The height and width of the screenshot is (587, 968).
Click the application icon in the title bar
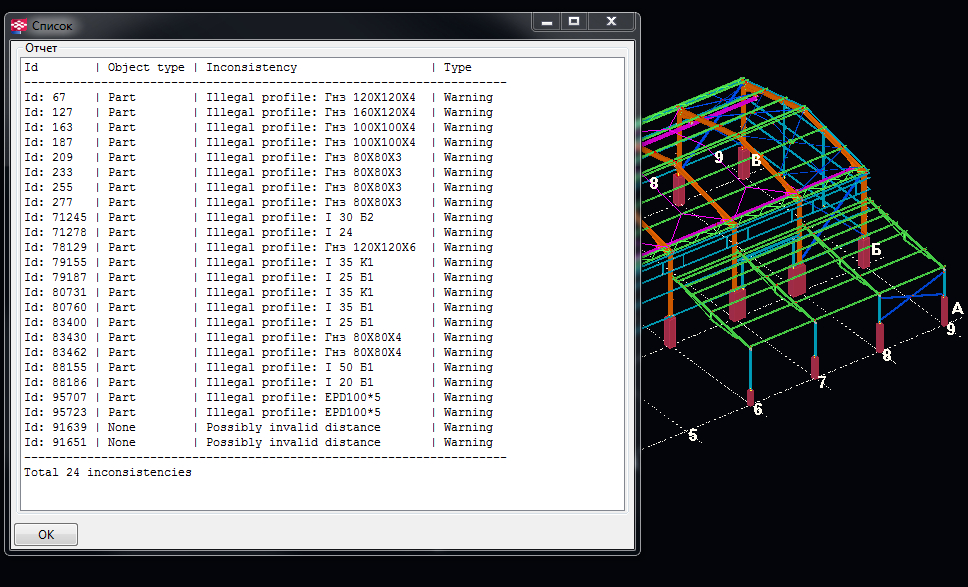(x=19, y=25)
